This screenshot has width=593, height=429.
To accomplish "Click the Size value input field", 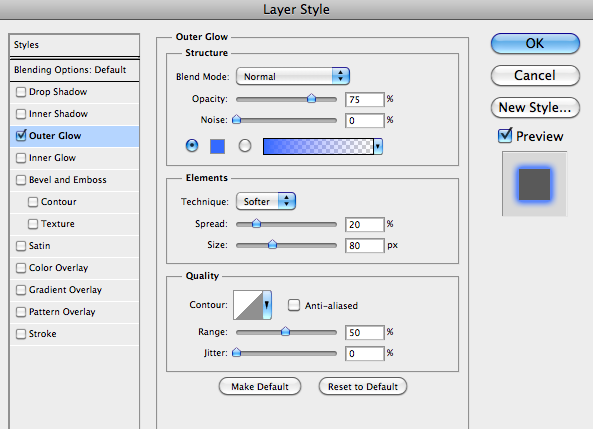I will (364, 246).
